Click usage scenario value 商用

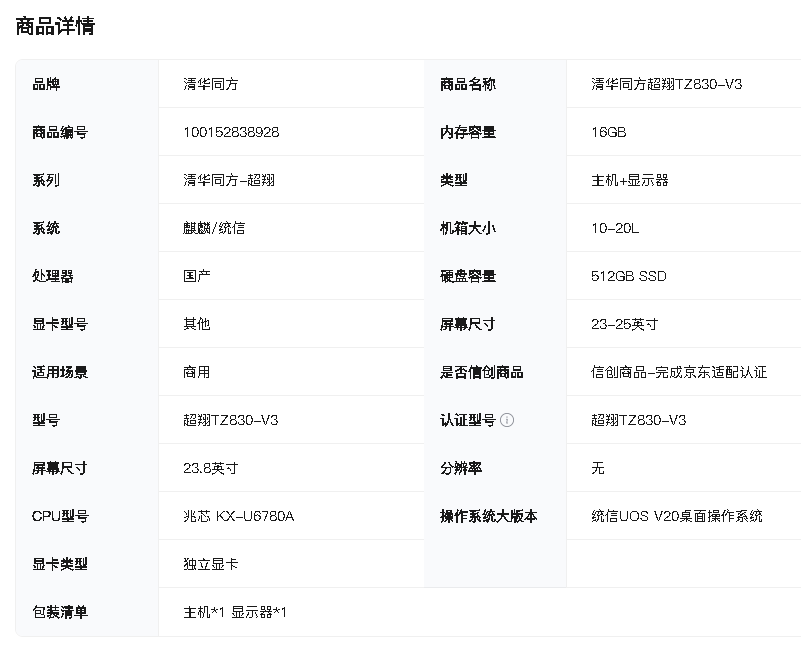point(197,372)
